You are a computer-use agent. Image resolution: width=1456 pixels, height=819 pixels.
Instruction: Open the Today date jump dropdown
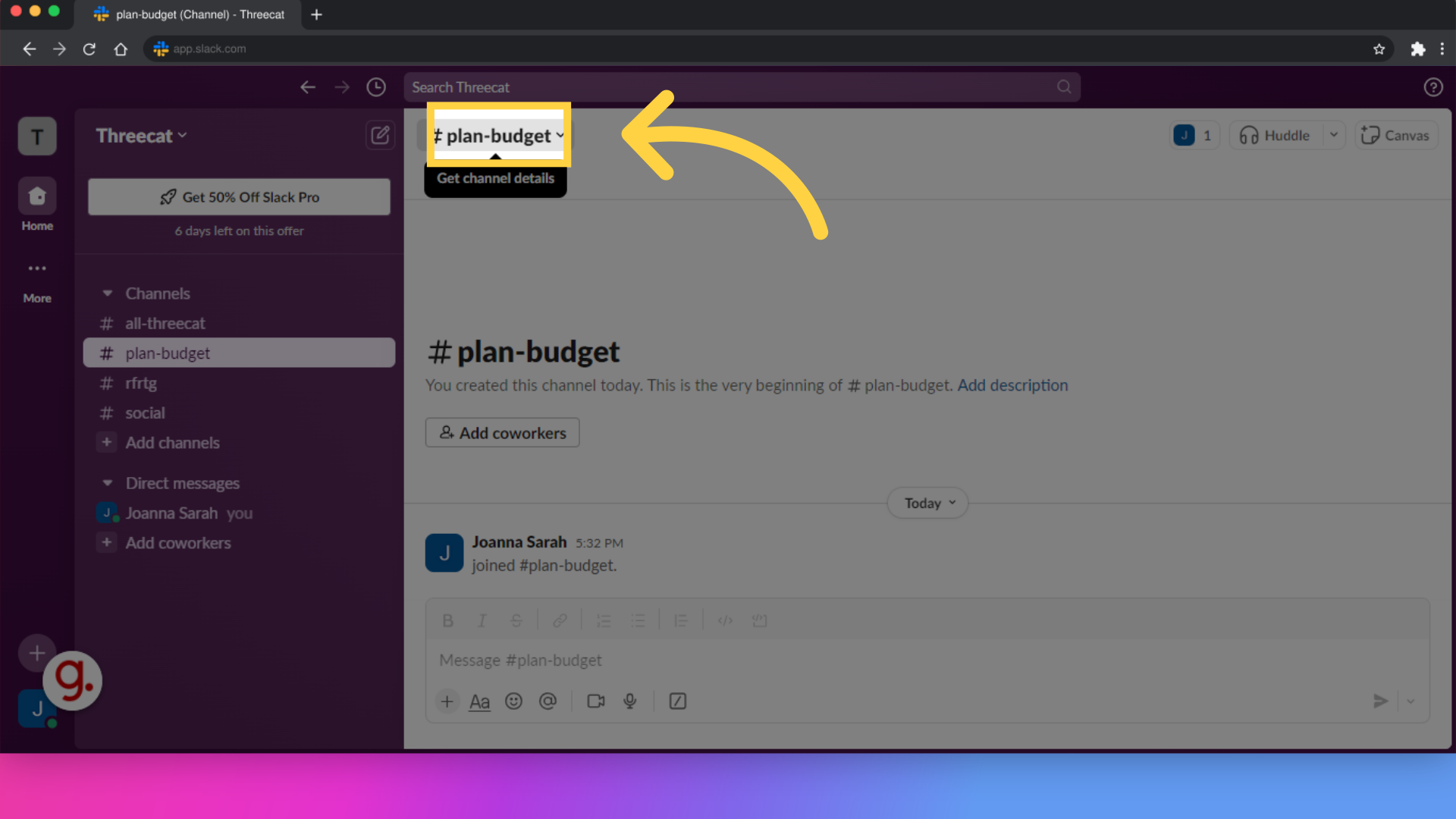[928, 504]
